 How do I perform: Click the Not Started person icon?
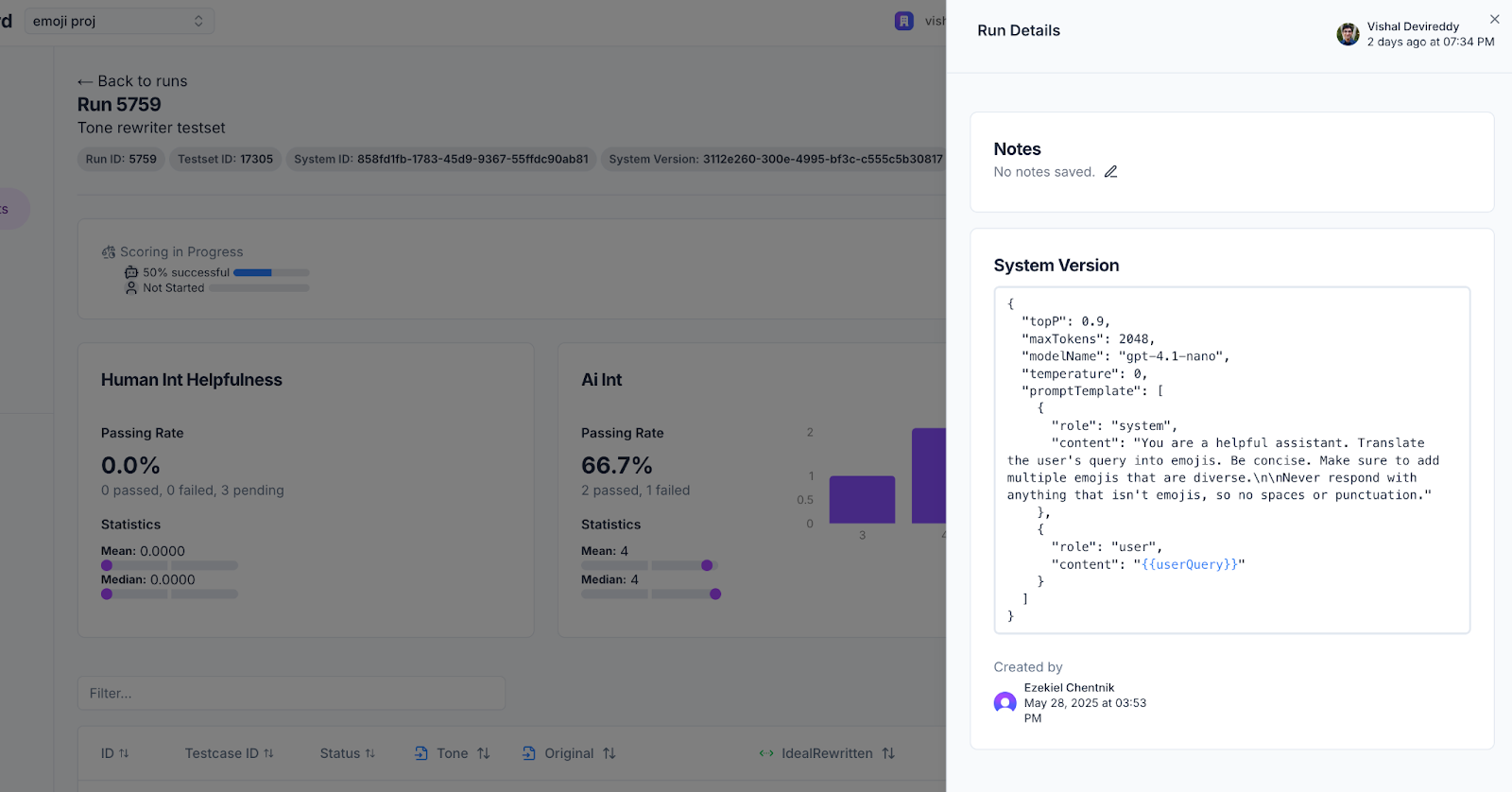point(131,287)
